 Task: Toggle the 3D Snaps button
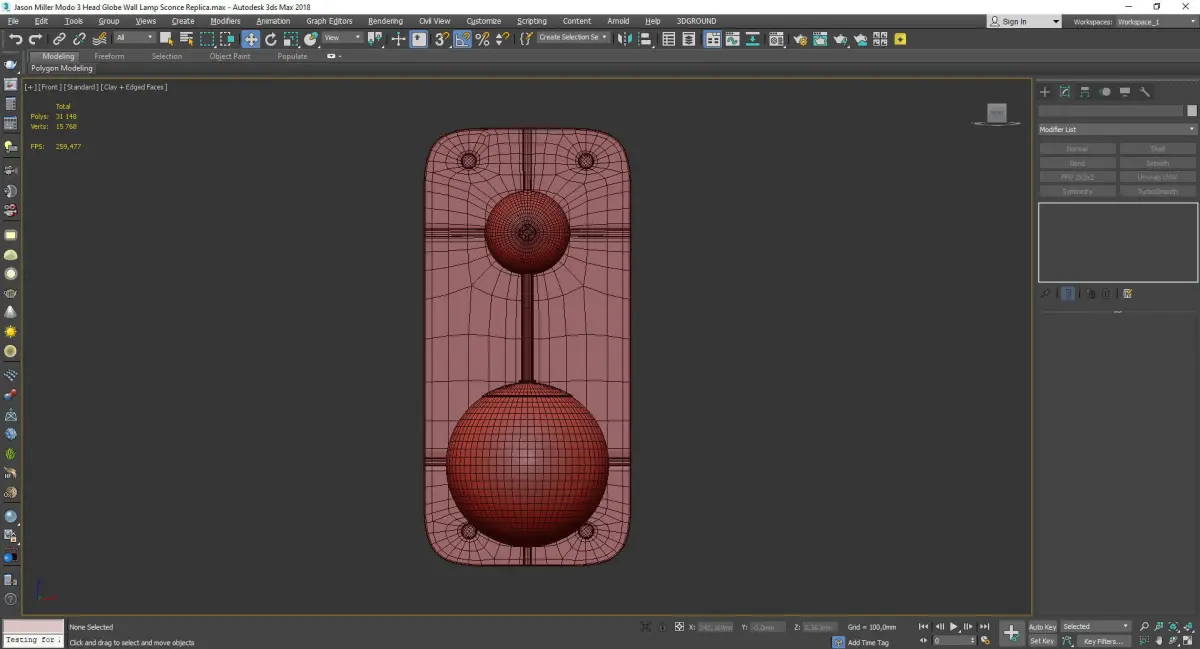pos(441,39)
